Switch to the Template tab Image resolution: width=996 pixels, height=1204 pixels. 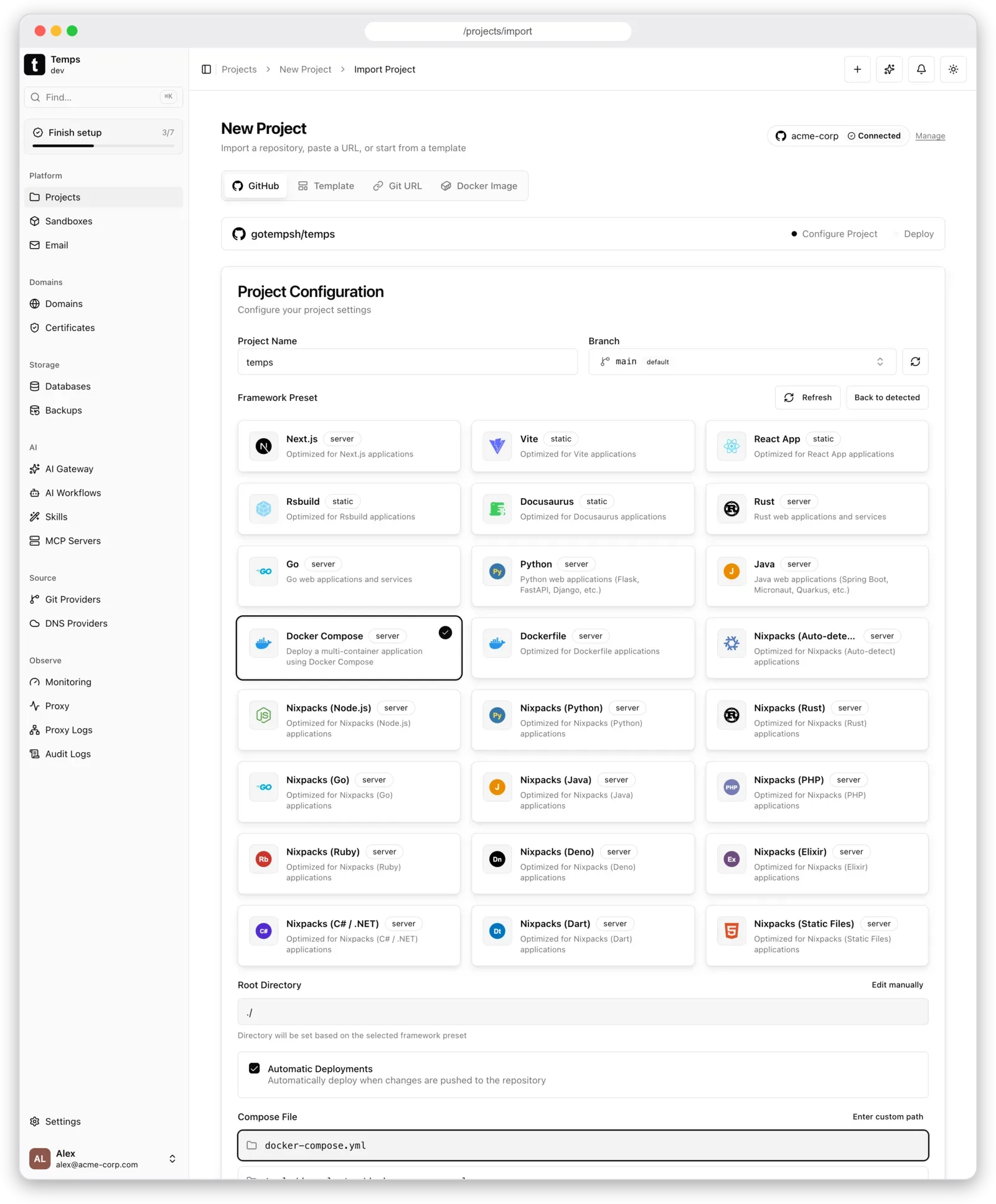[326, 186]
